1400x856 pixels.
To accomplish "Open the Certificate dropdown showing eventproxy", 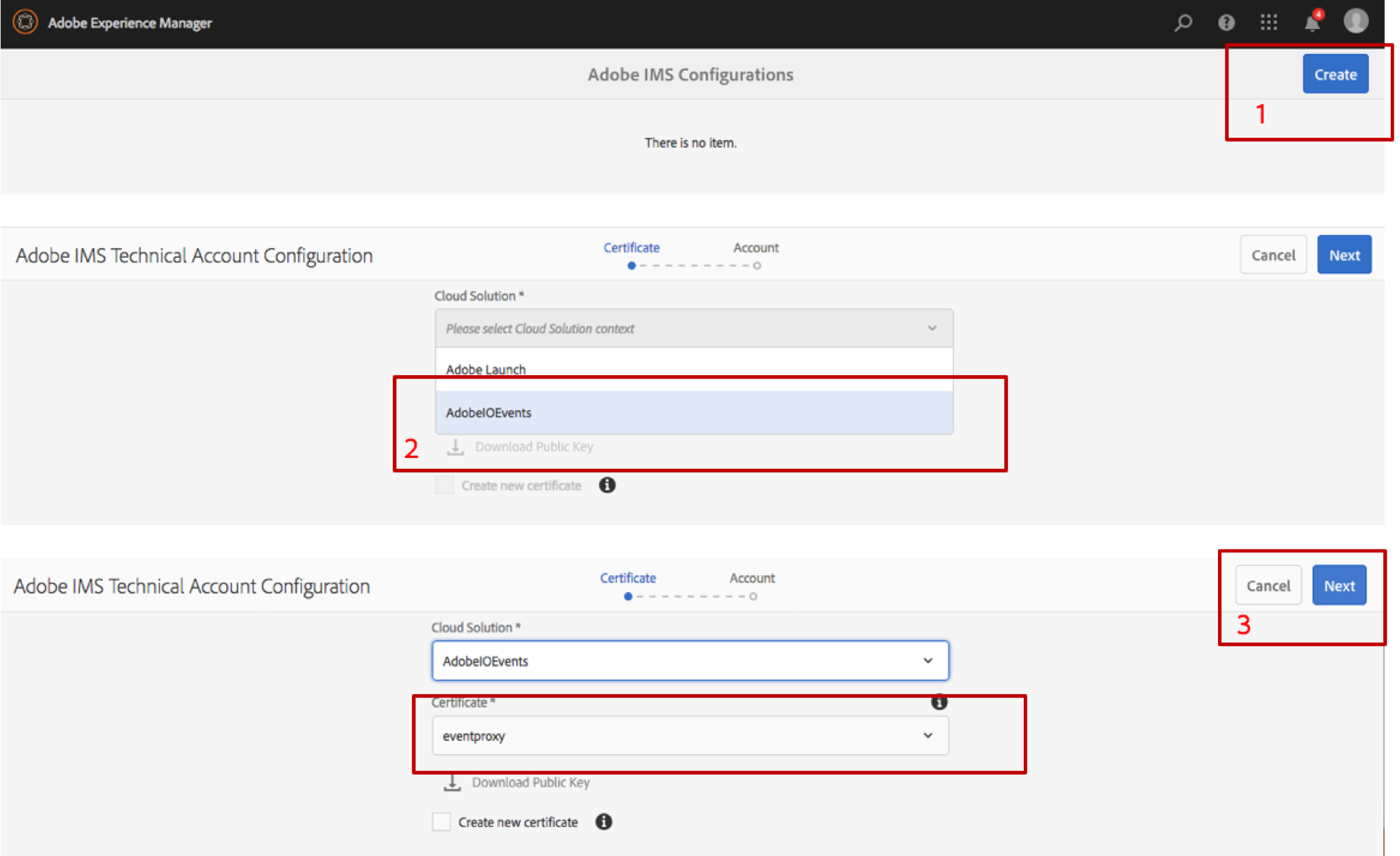I will click(690, 736).
